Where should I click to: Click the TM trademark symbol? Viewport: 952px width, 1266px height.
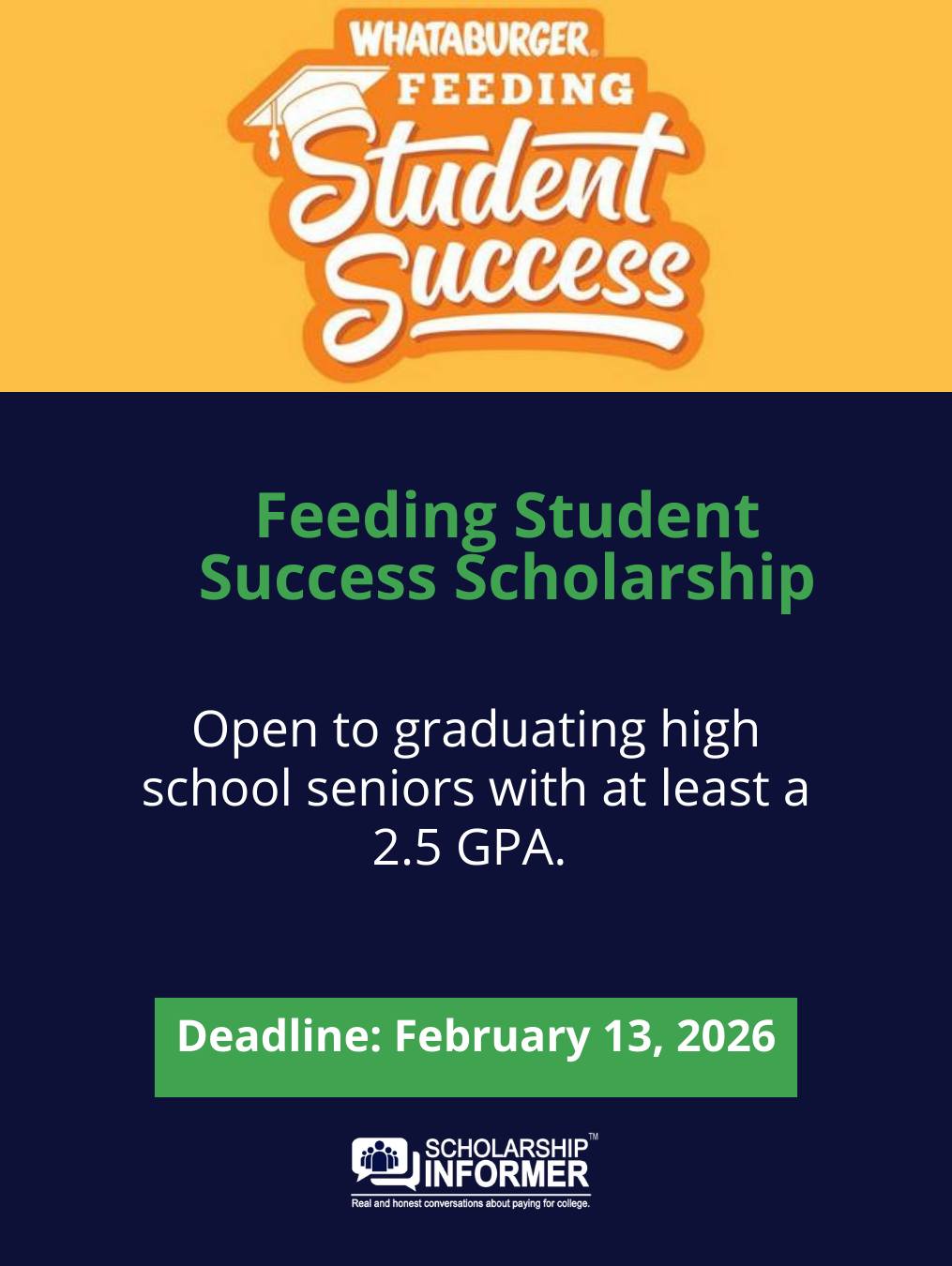[x=593, y=1138]
